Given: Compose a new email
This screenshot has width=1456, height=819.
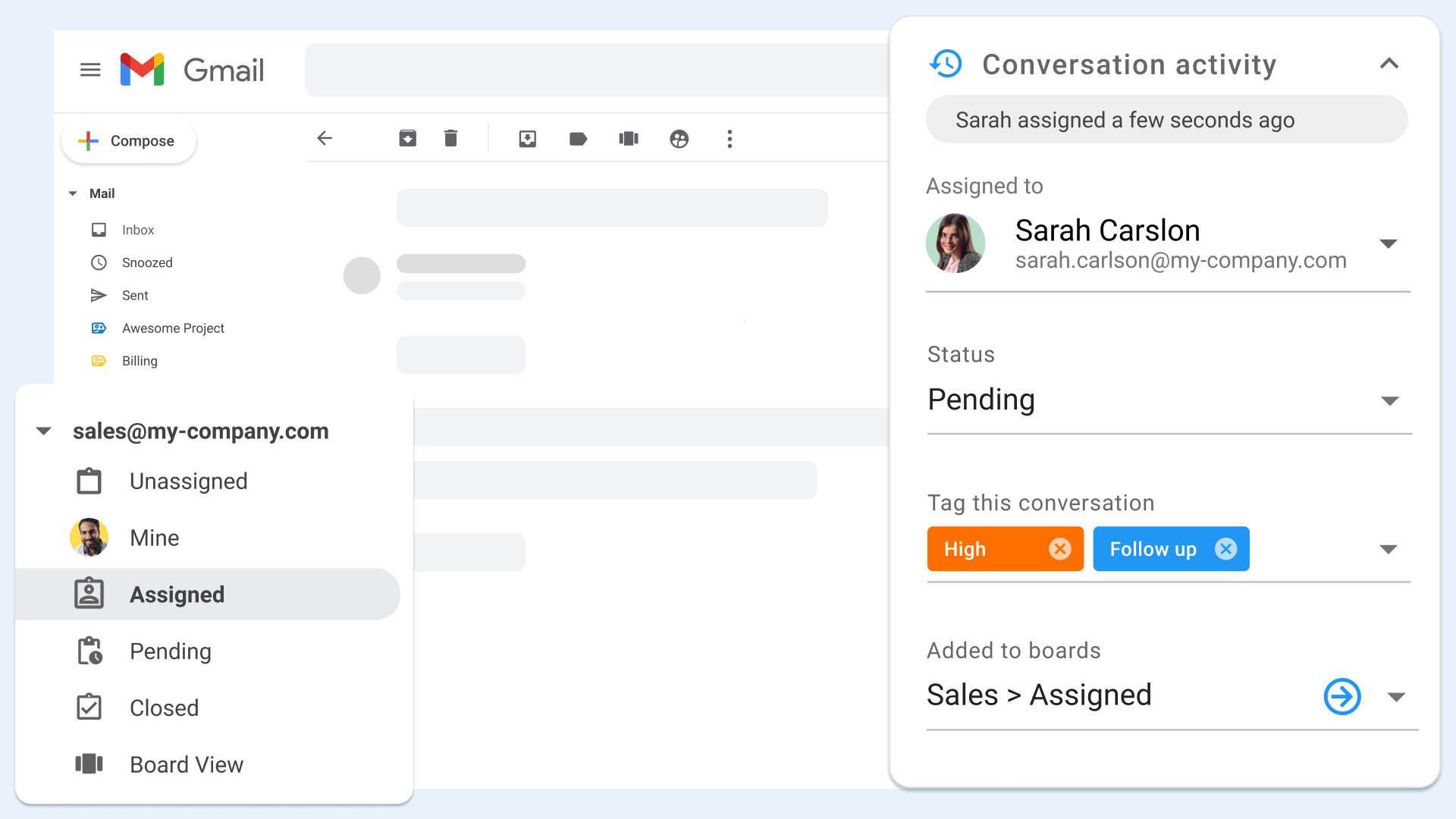Looking at the screenshot, I should click(128, 140).
